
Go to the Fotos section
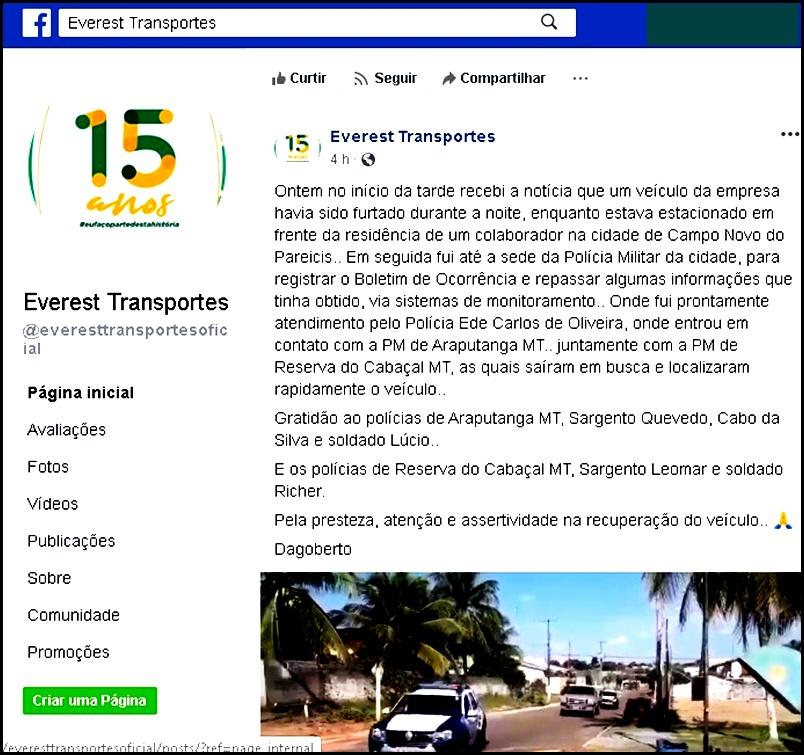48,467
